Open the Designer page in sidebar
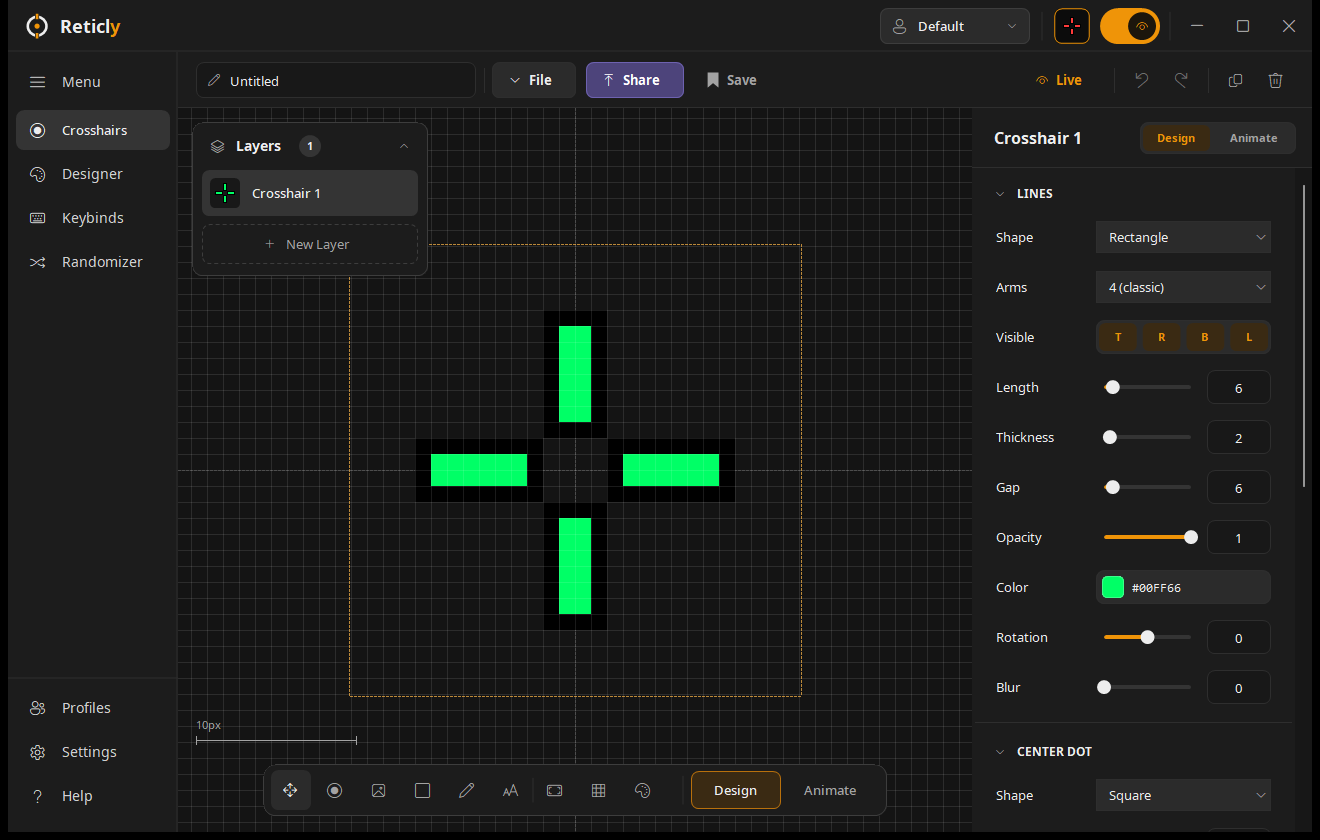The height and width of the screenshot is (840, 1320). pyautogui.click(x=93, y=174)
